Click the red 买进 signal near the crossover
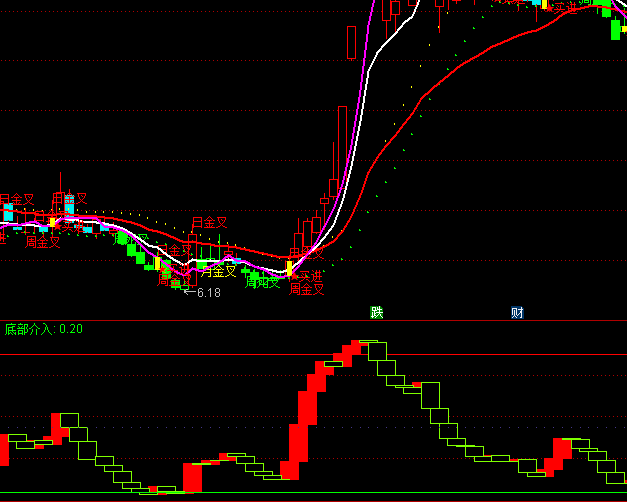627x502 pixels. (310, 276)
